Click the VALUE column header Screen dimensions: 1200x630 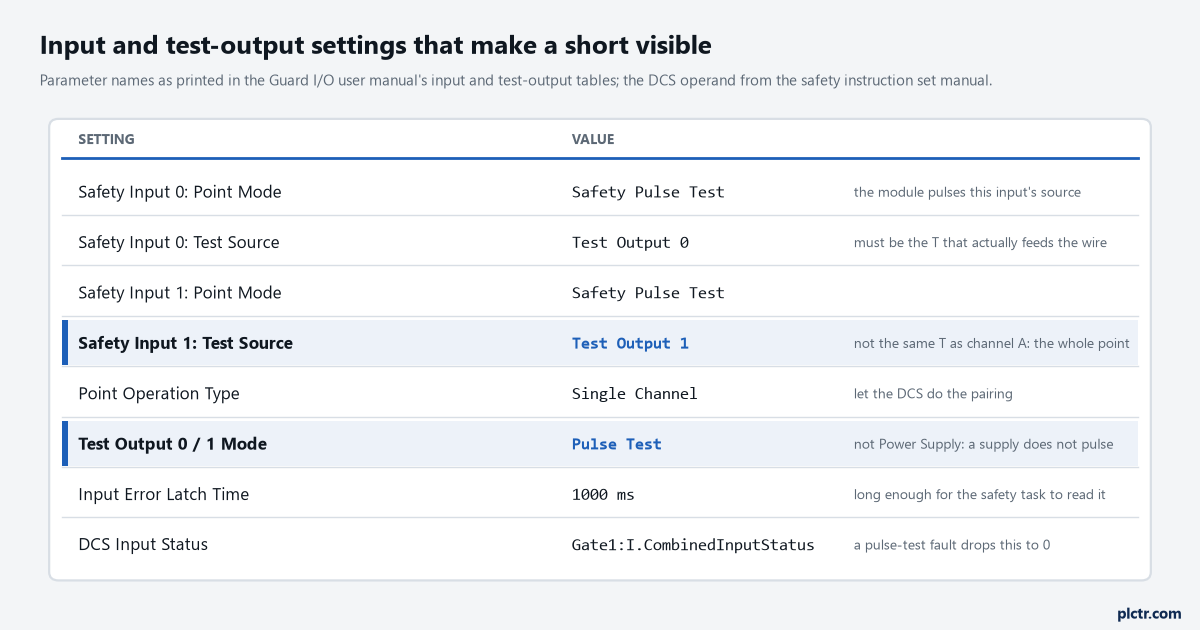pos(593,139)
